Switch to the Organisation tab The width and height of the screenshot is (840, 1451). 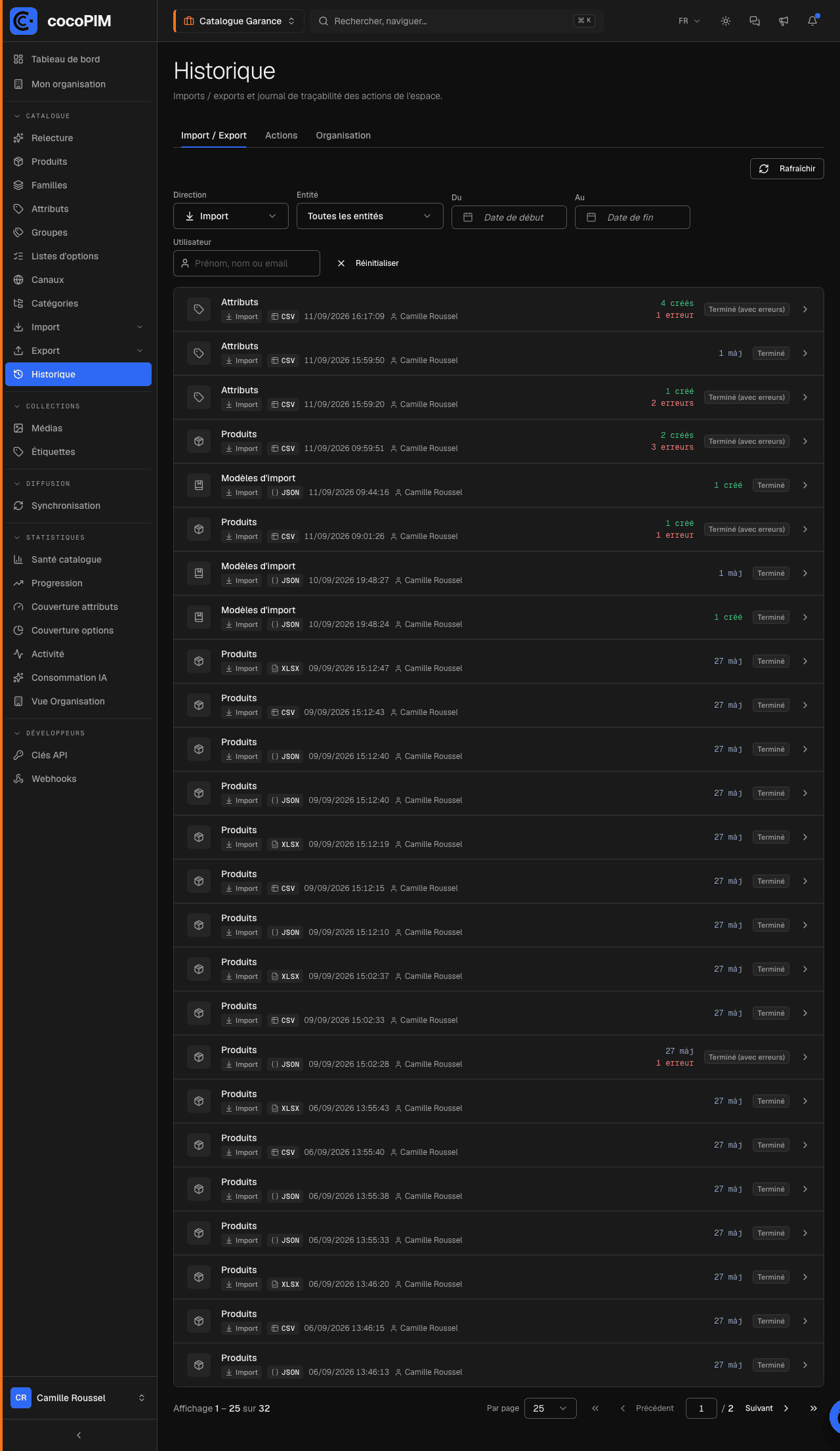343,135
